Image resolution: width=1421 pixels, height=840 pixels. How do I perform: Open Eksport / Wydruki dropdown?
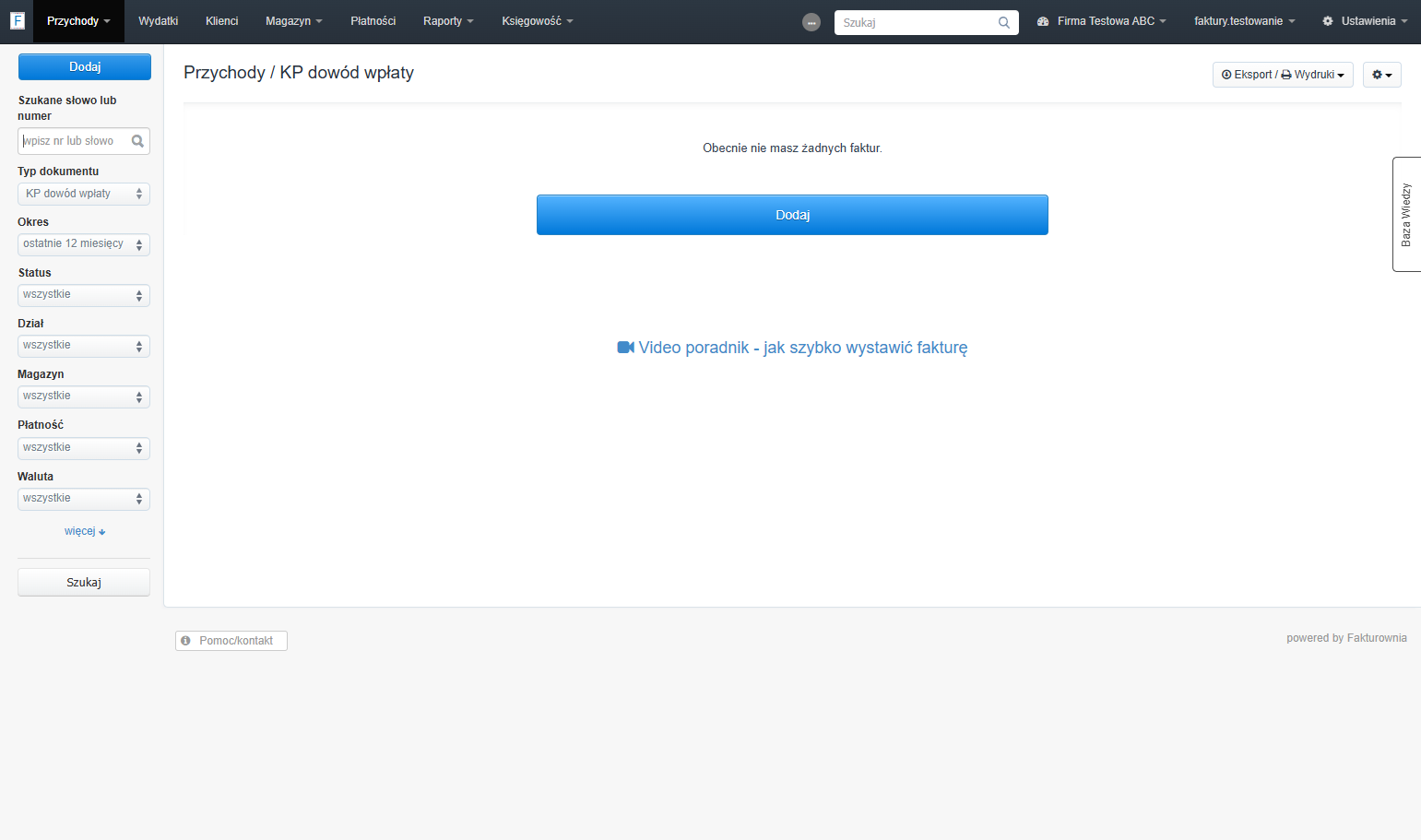coord(1283,75)
